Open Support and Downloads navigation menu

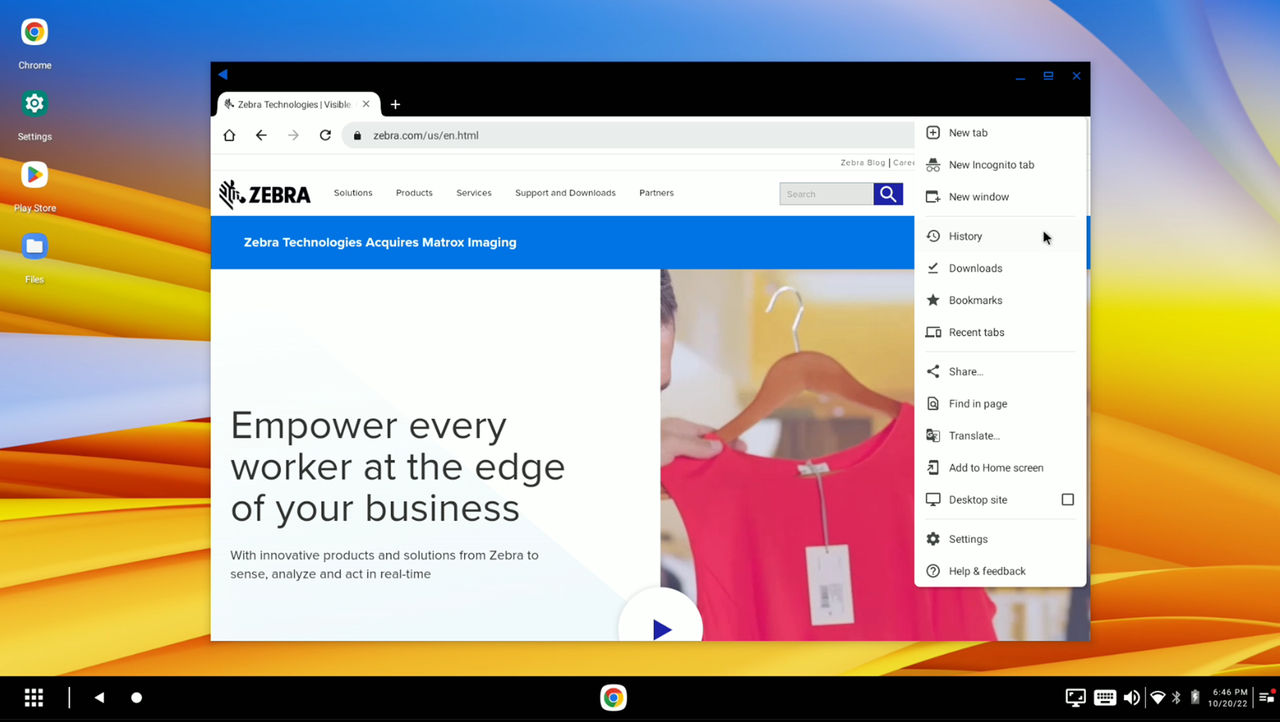point(565,193)
